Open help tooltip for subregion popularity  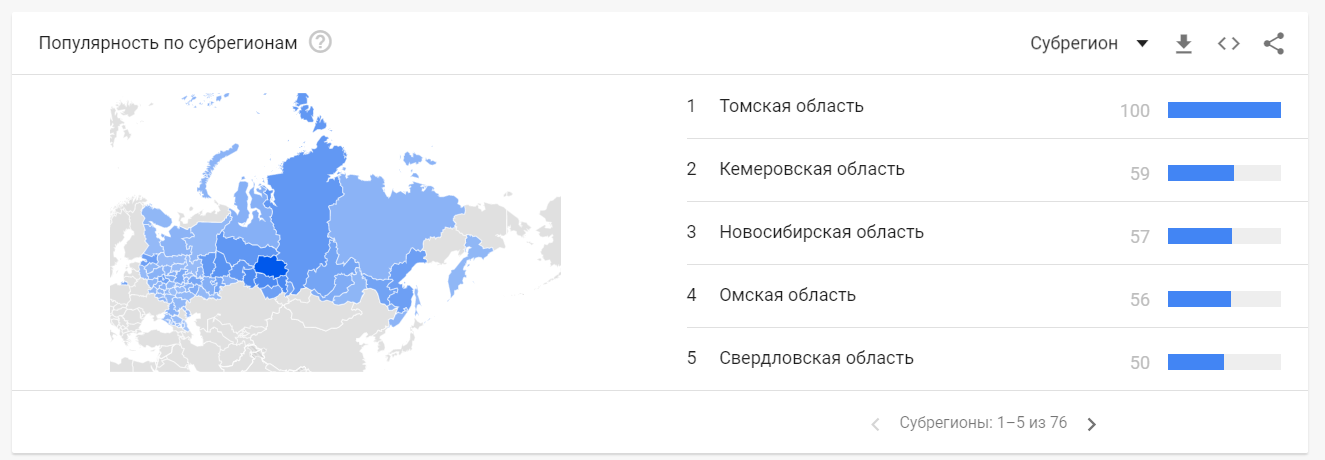(x=320, y=43)
